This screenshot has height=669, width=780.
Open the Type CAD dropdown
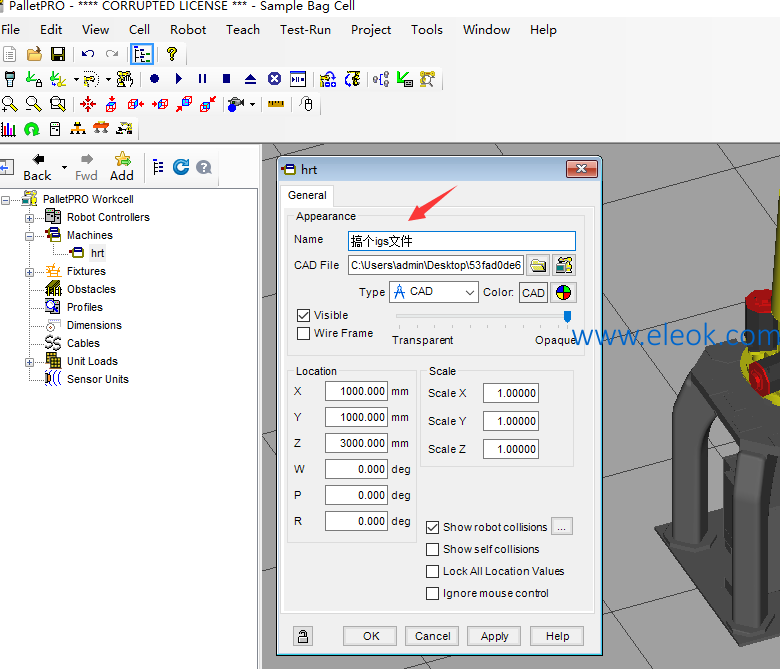(x=434, y=292)
